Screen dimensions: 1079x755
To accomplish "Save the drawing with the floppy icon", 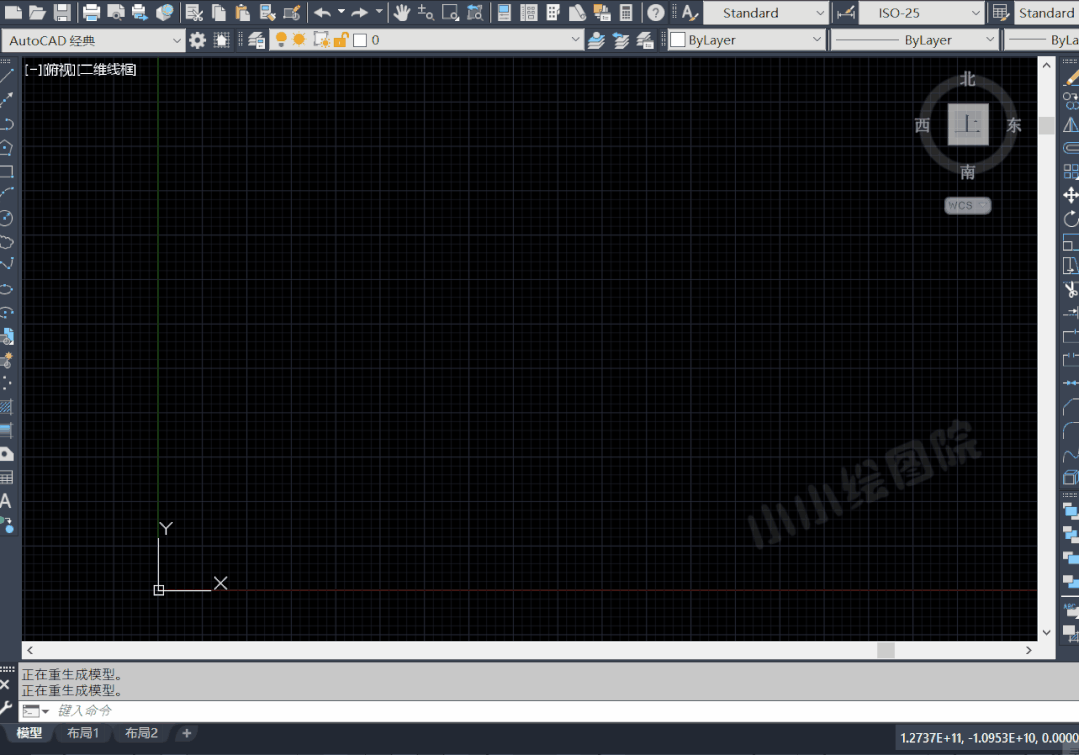I will click(62, 12).
